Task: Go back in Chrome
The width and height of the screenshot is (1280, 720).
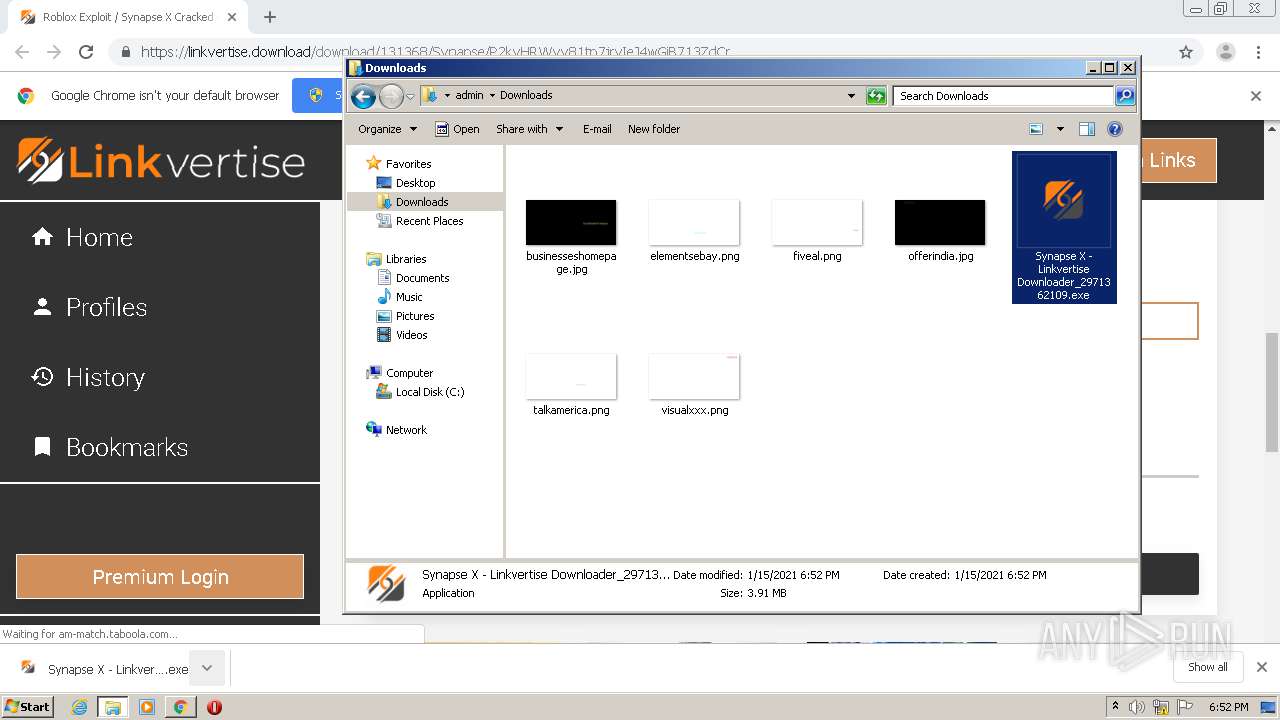Action: [22, 52]
